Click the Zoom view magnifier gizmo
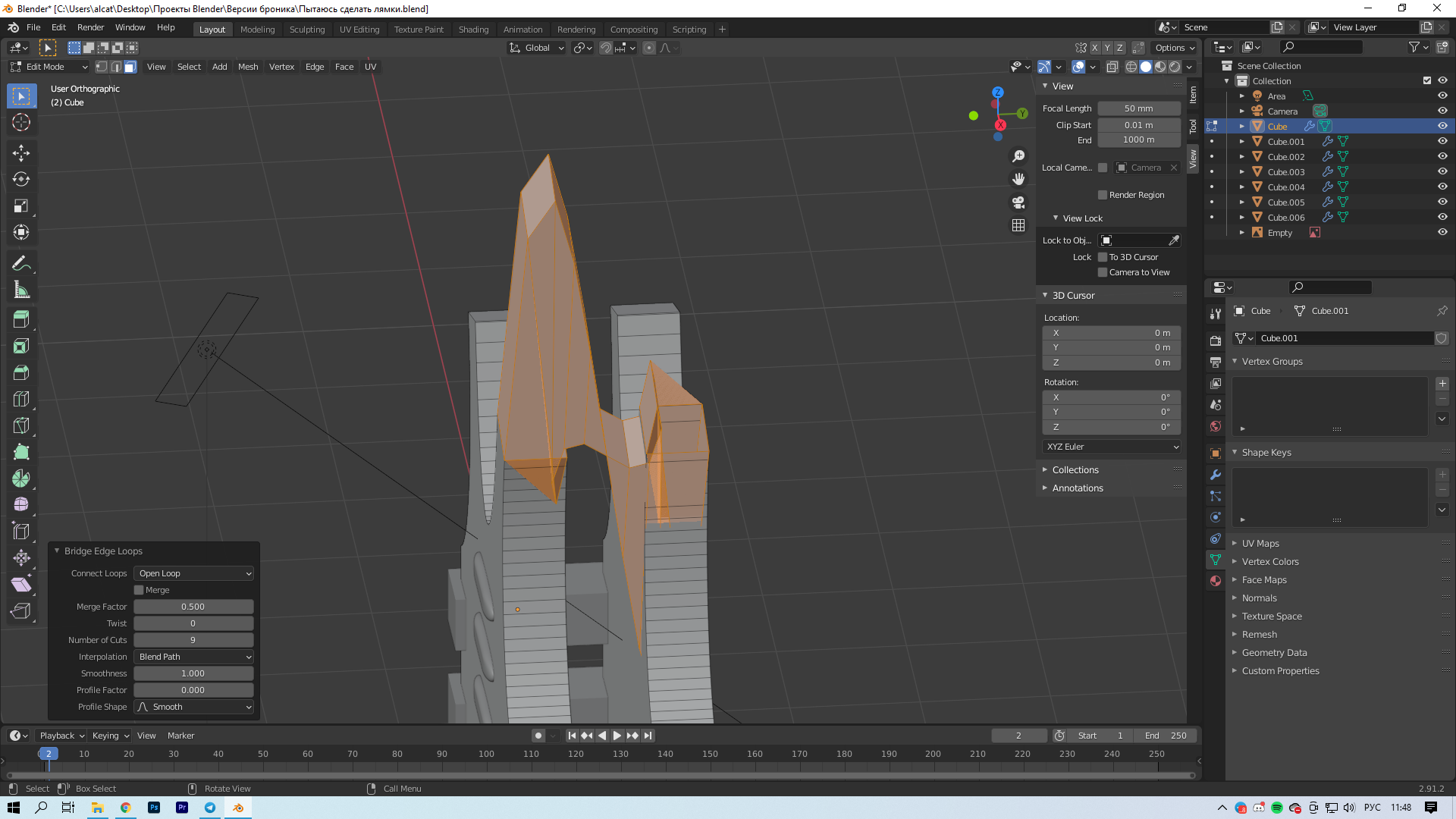This screenshot has height=819, width=1456. 1018,156
